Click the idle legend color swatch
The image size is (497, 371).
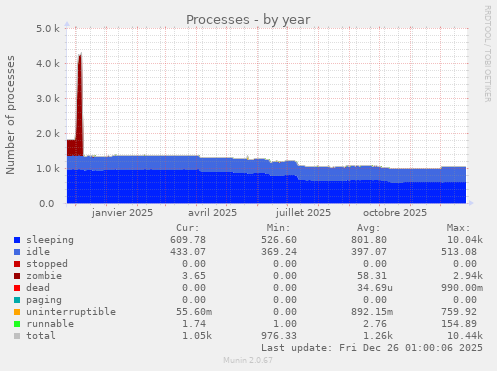17,252
